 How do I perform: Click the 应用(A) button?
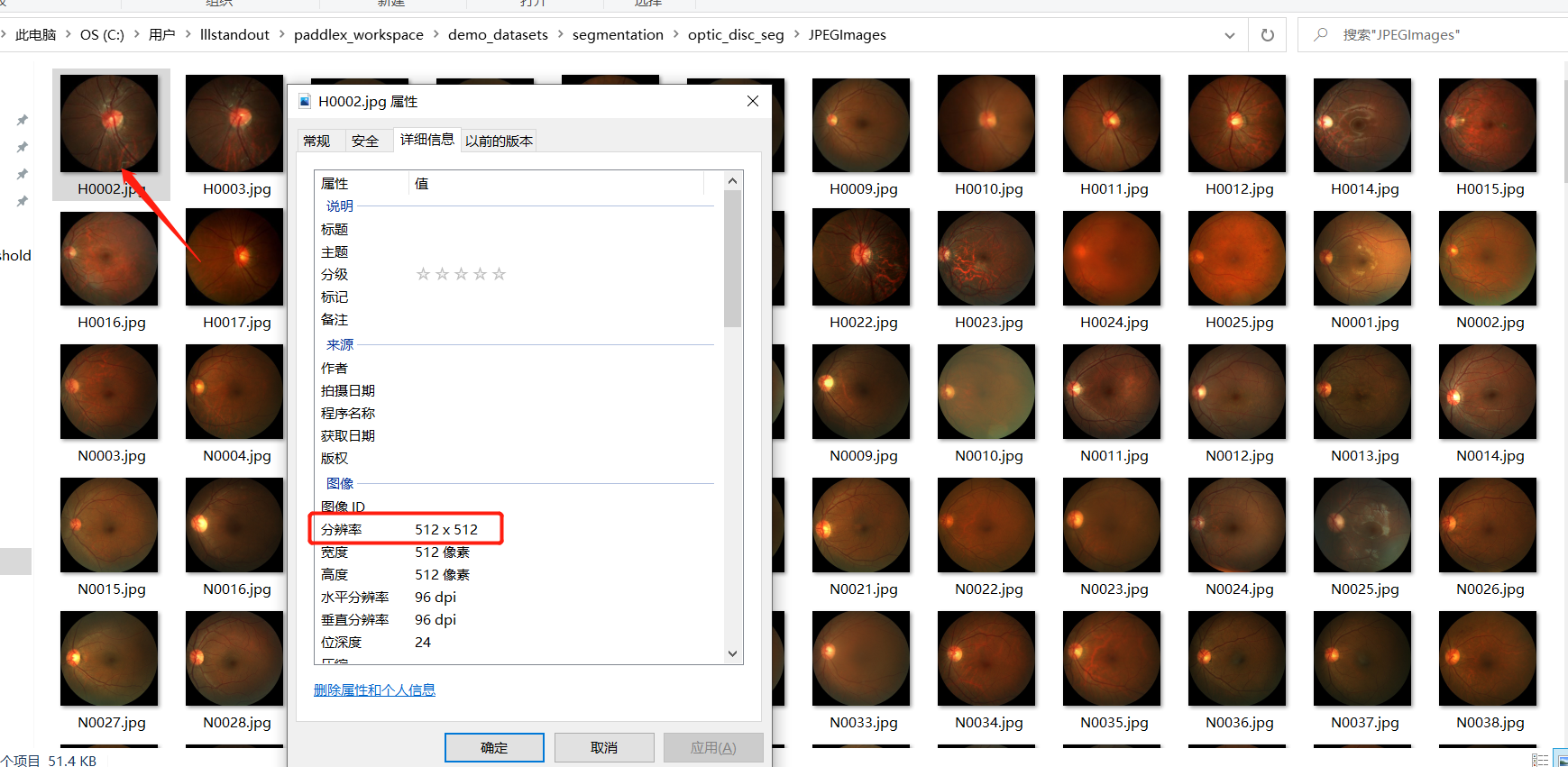click(x=713, y=747)
